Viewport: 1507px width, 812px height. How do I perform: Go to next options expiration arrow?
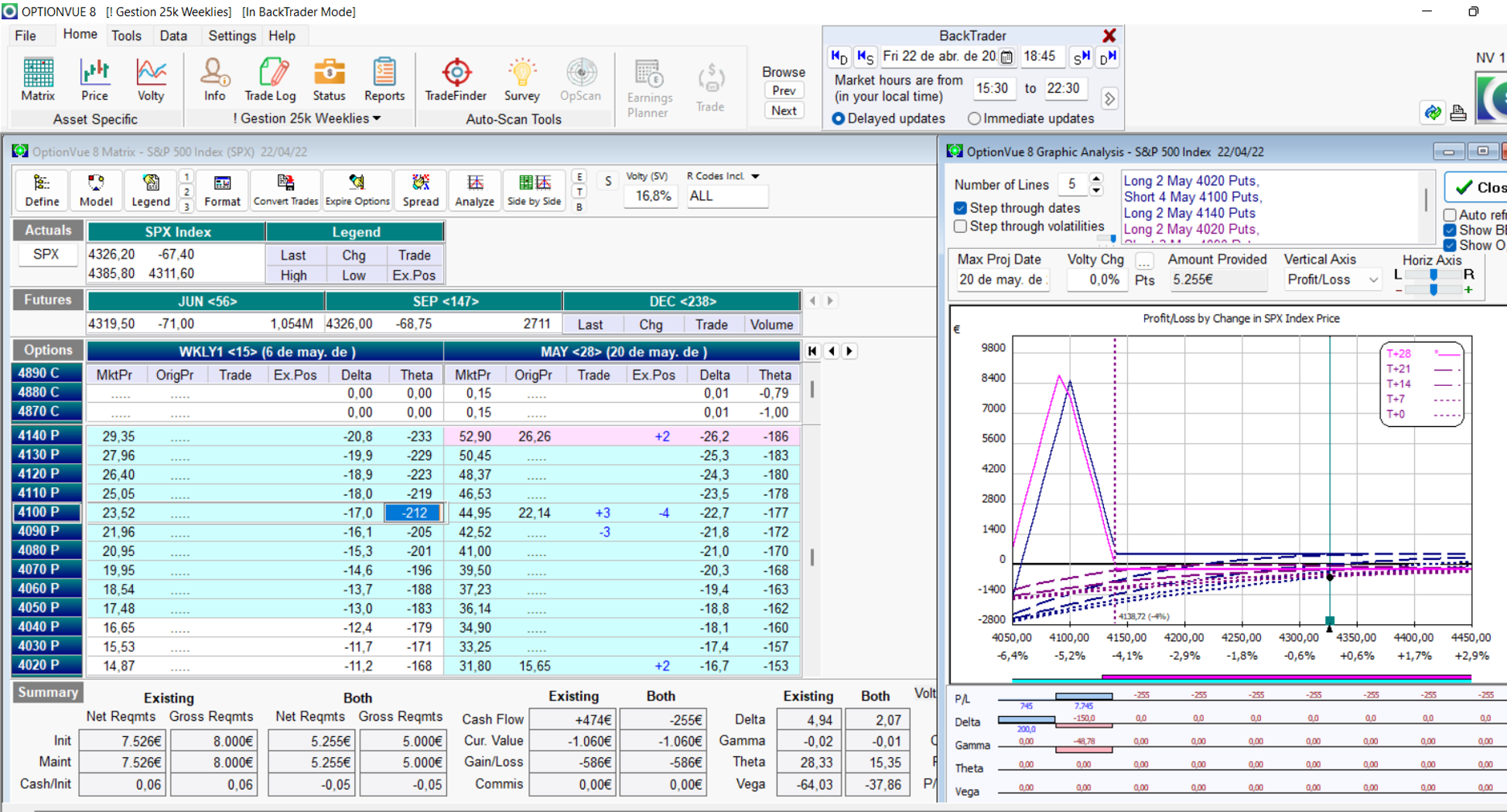849,351
